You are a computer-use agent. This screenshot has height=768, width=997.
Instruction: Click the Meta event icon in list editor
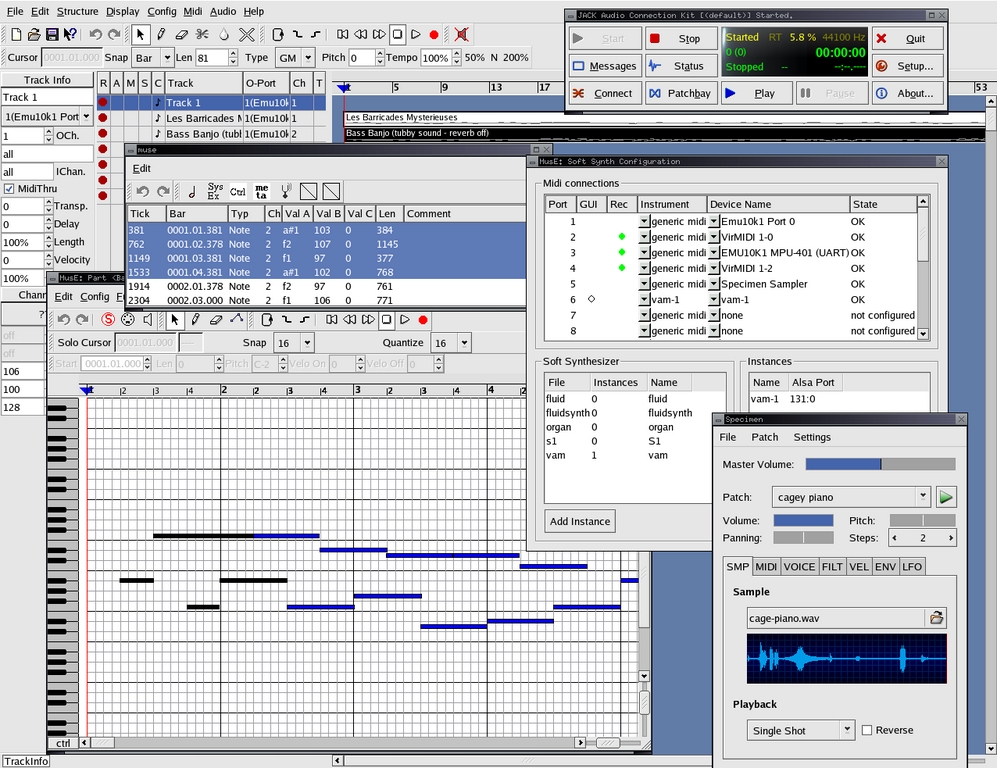(x=262, y=191)
